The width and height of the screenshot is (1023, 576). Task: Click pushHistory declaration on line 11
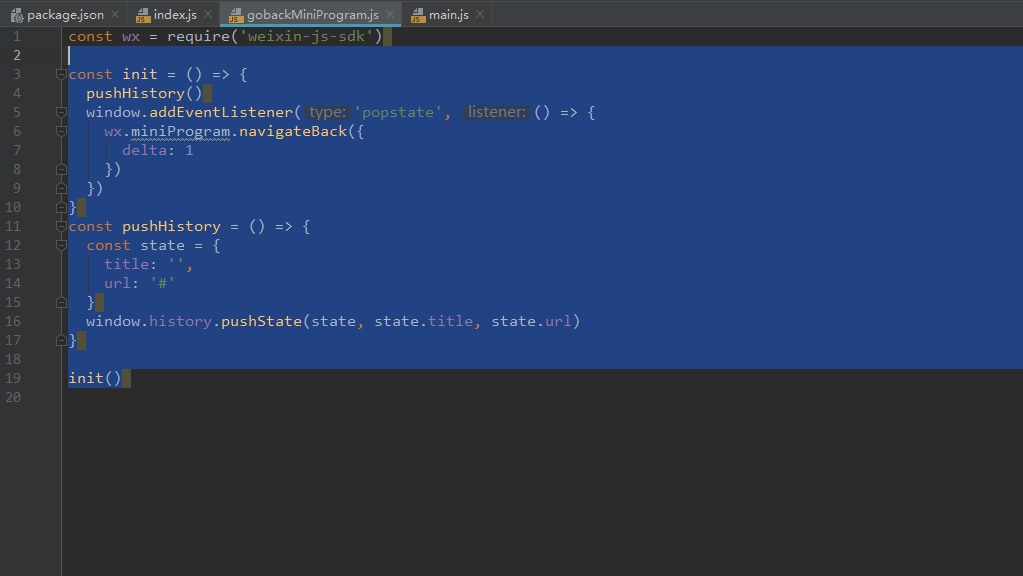pyautogui.click(x=172, y=226)
